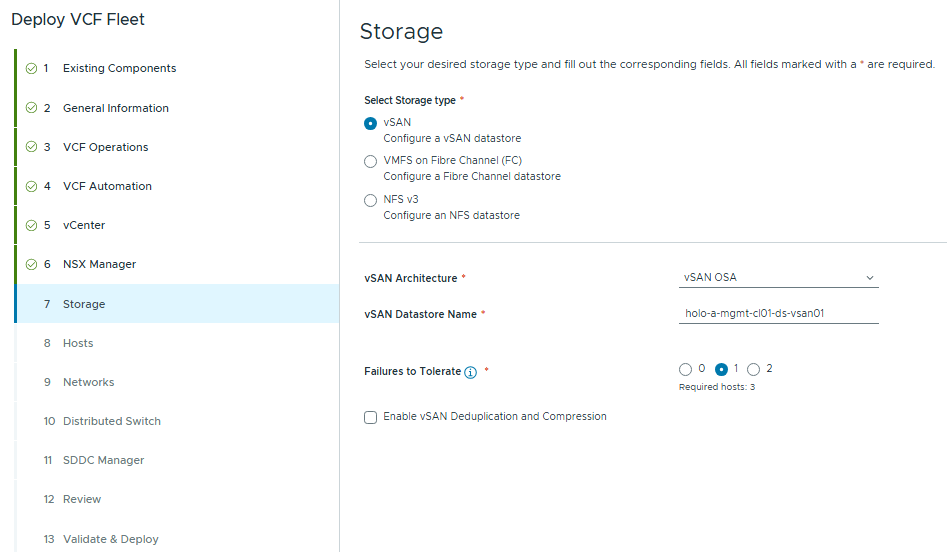Jump to the Distributed Switch step

(111, 421)
